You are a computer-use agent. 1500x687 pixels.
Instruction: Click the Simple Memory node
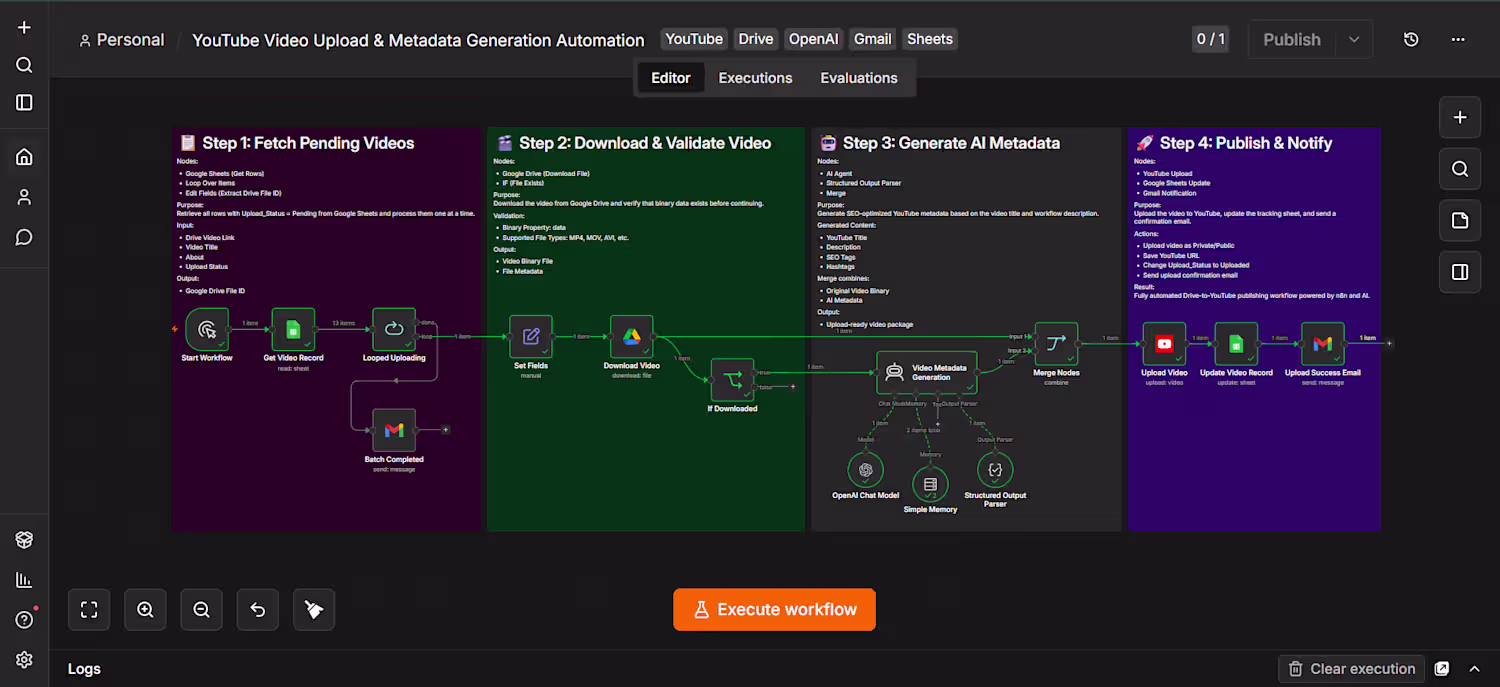click(930, 484)
